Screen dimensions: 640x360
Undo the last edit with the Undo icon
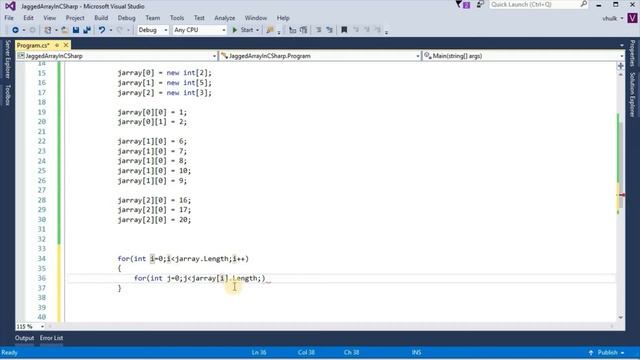102,30
